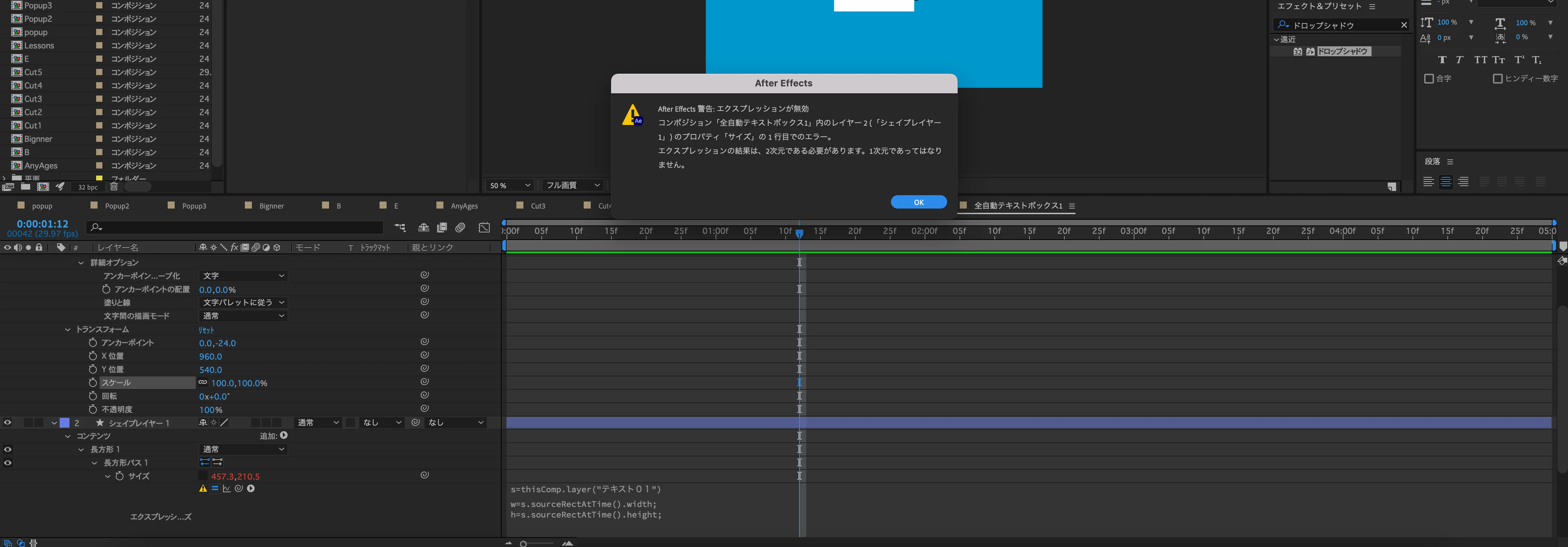Switch to the Popup2 timeline tab
This screenshot has width=1568, height=547.
(x=117, y=206)
